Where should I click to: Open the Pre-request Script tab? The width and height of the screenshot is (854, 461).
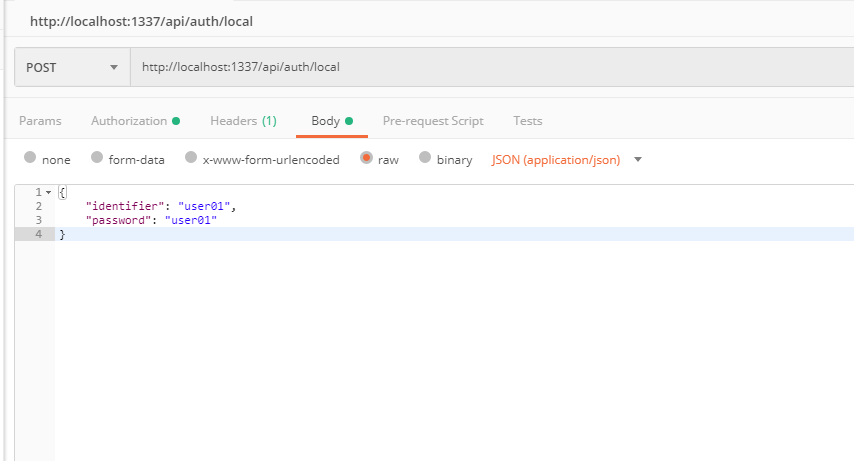(x=433, y=121)
